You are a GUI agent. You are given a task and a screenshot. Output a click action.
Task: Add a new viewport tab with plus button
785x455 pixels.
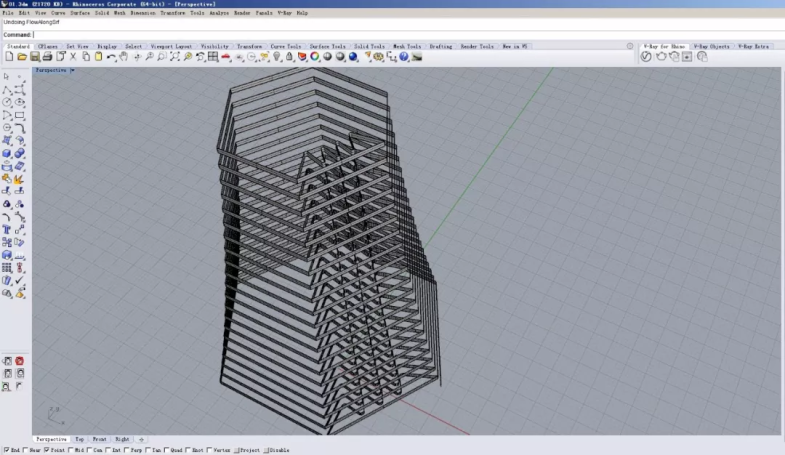[141, 439]
